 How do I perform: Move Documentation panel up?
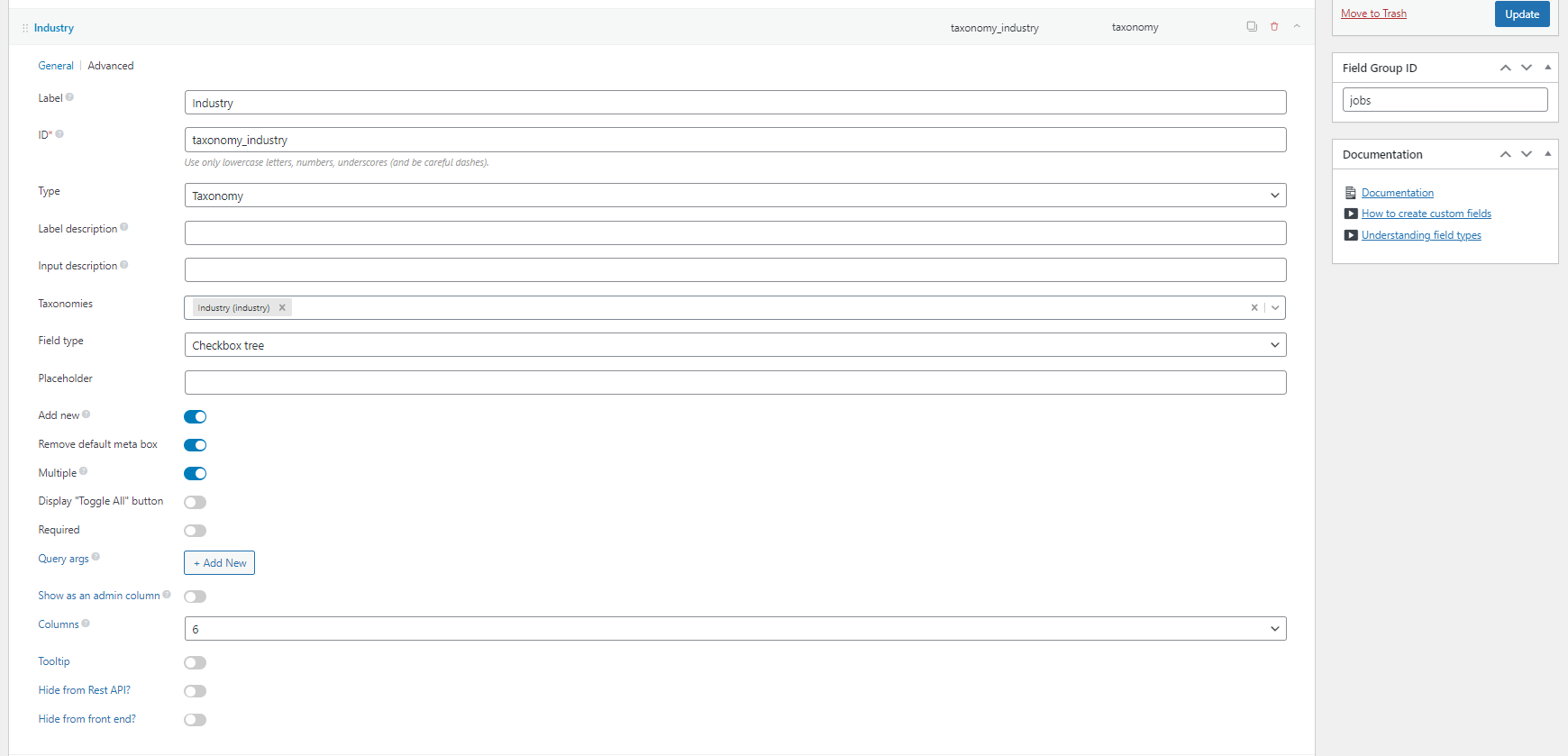click(x=1505, y=154)
